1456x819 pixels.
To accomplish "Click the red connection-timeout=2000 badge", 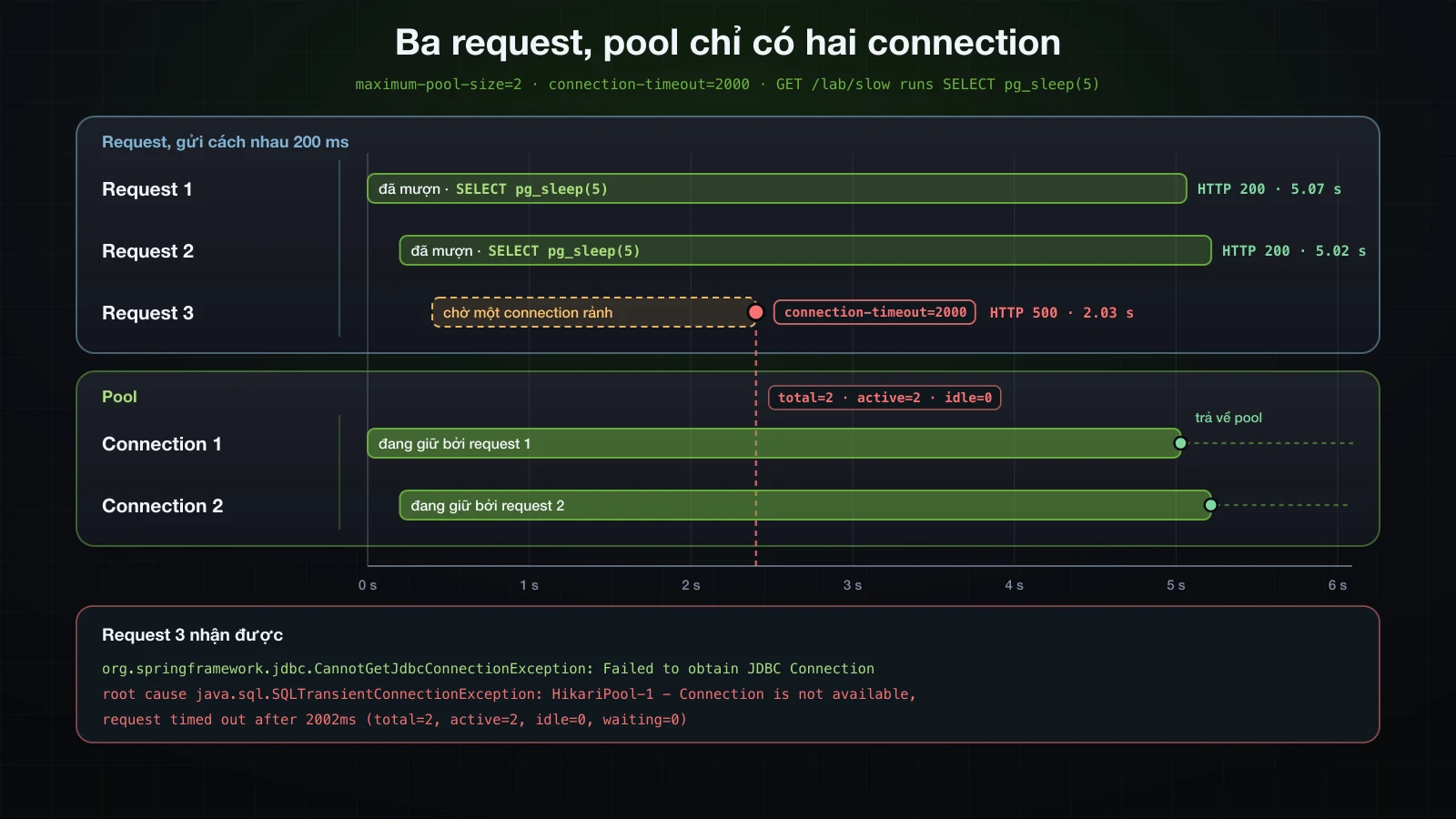I will point(875,312).
